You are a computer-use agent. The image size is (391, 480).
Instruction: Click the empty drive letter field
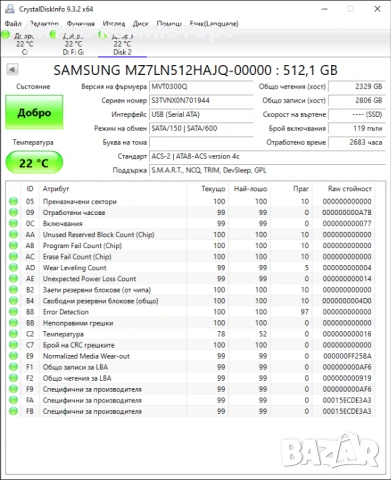[201, 142]
